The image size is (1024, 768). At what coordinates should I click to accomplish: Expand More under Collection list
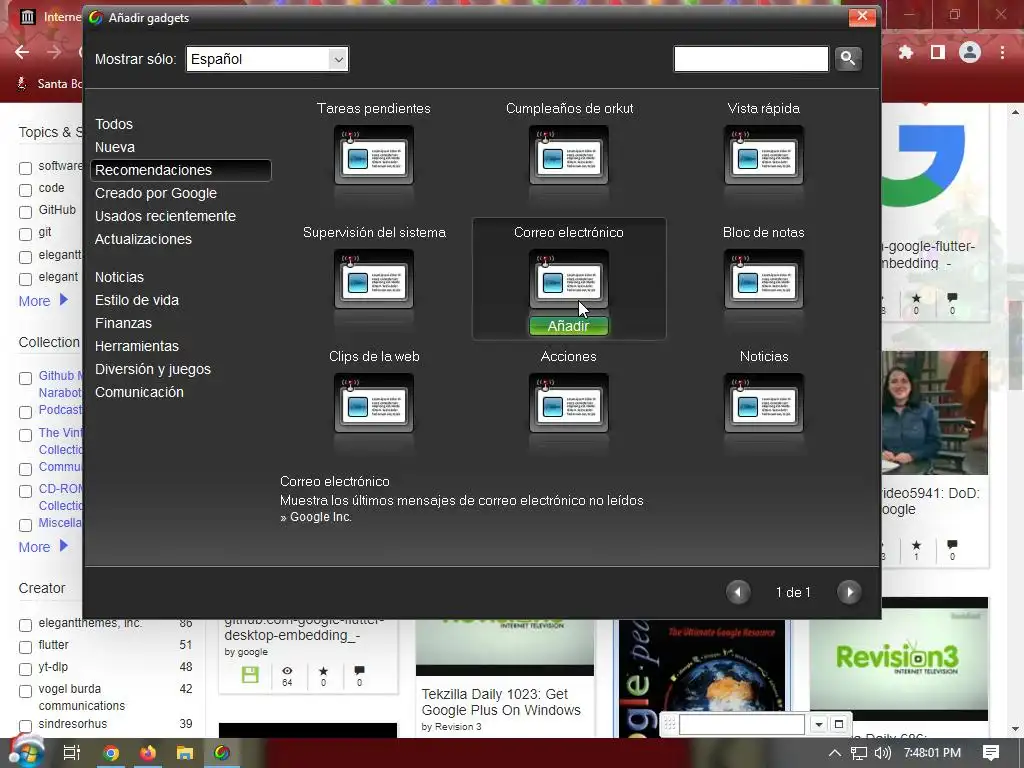point(43,547)
